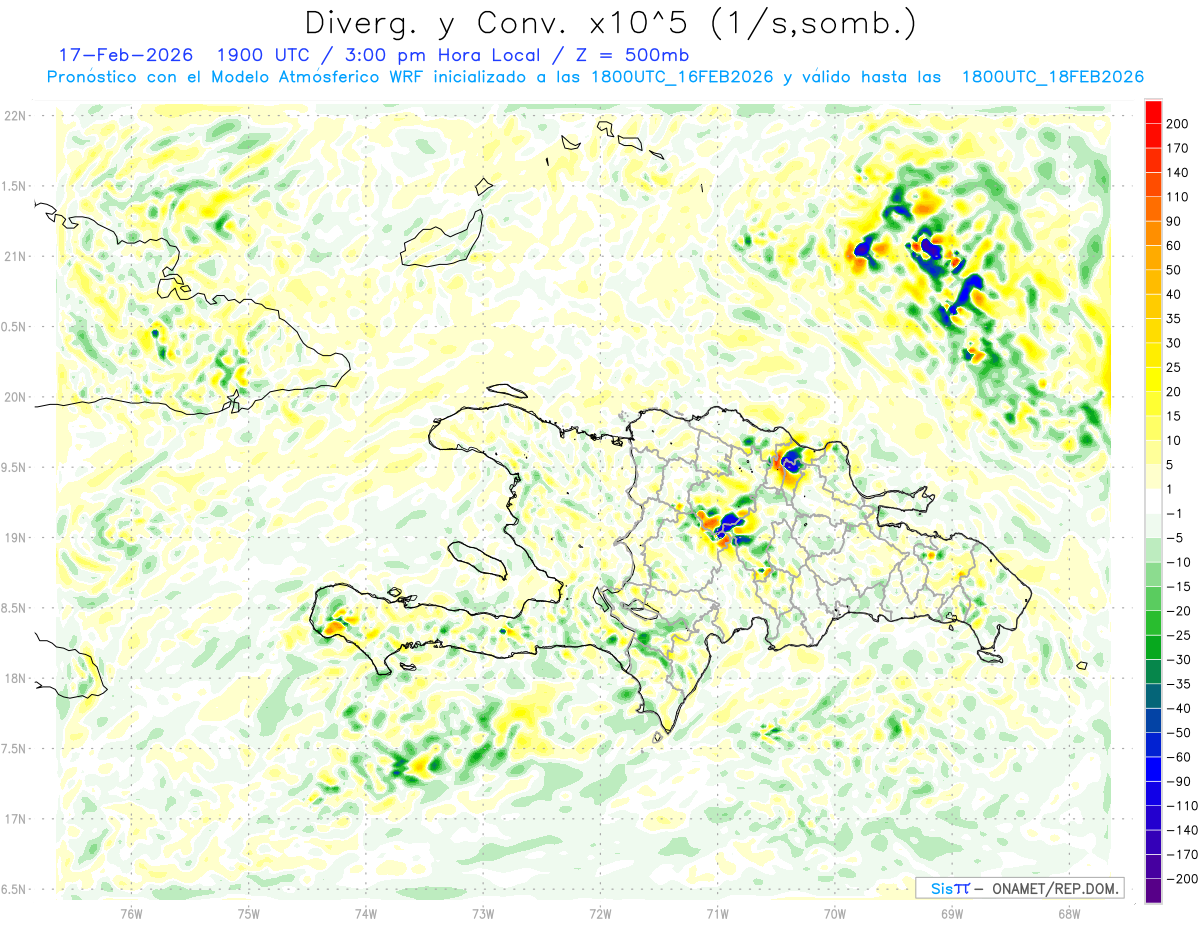Click the '75W' longitude label
This screenshot has width=1200, height=927.
coord(249,913)
